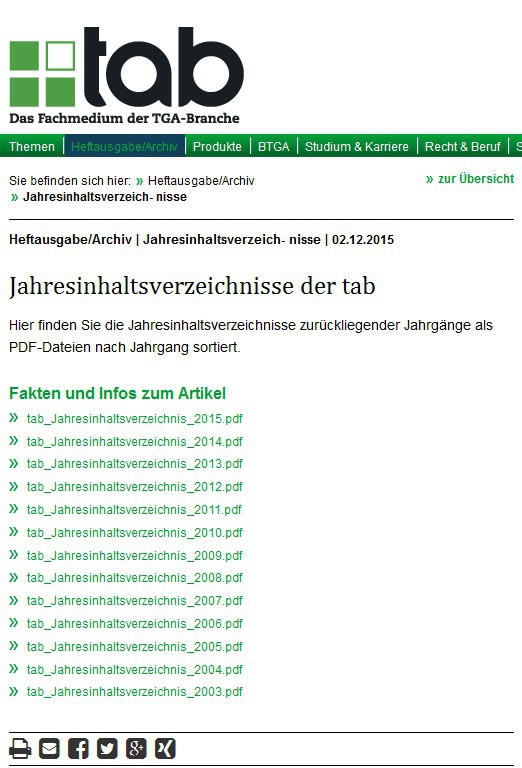Click the tab magazine logo
The width and height of the screenshot is (522, 768).
coord(126,75)
